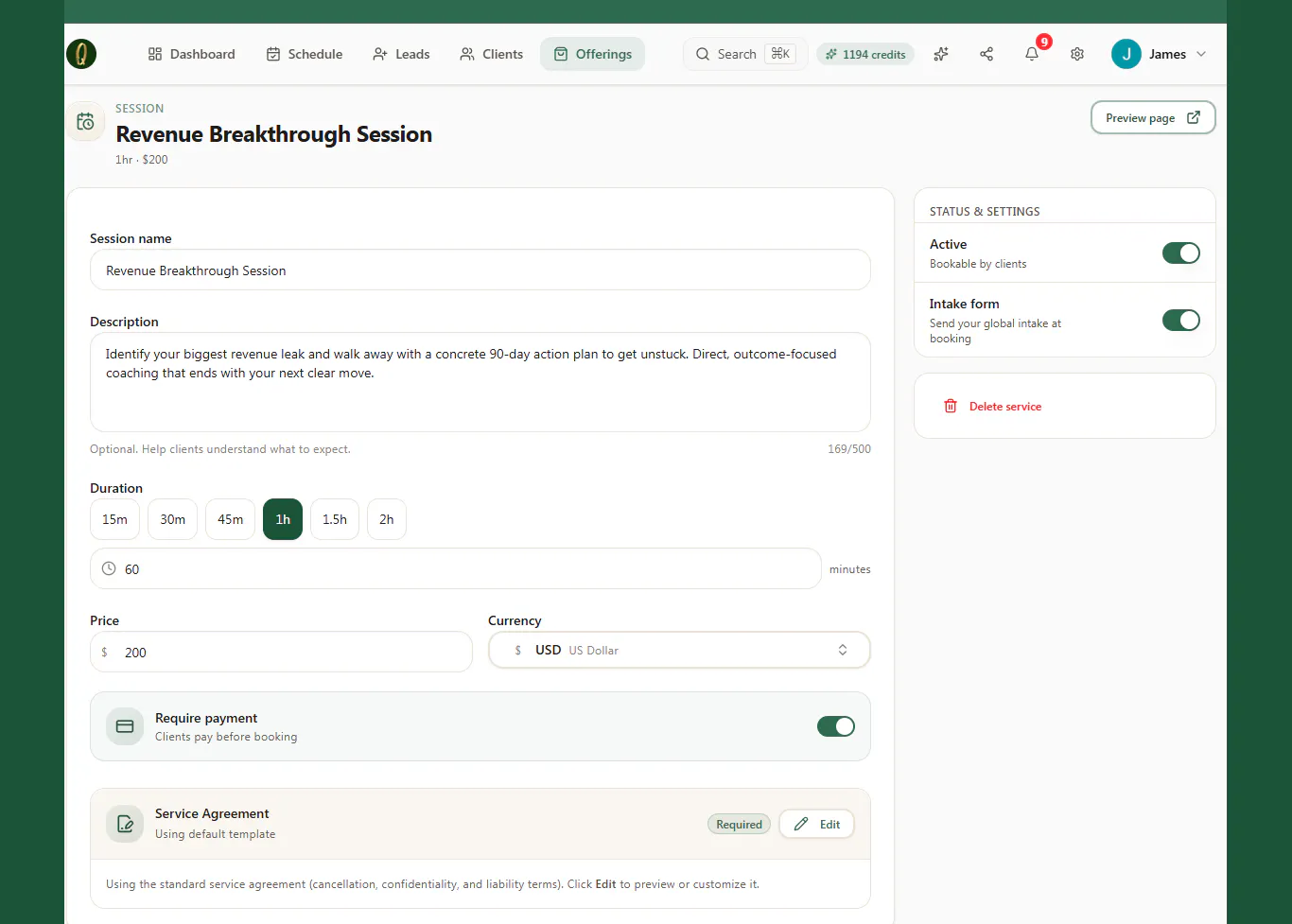Click the Price input field
1292x924 pixels.
[281, 652]
